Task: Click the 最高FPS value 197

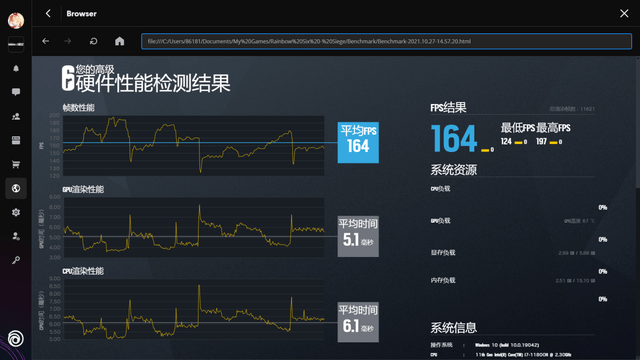Action: tap(541, 142)
